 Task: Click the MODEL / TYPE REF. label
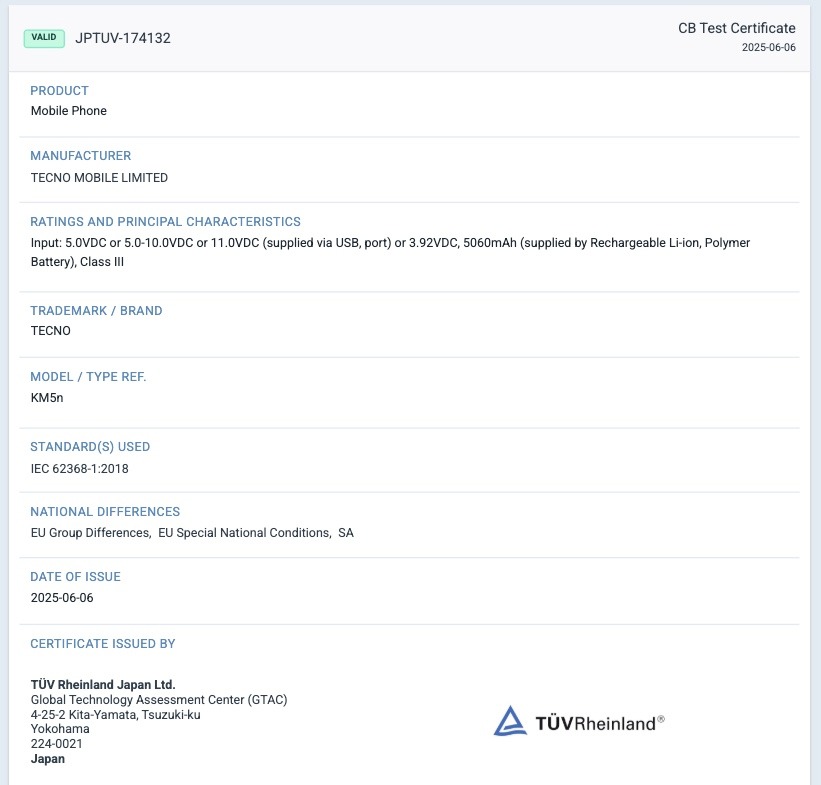(88, 377)
